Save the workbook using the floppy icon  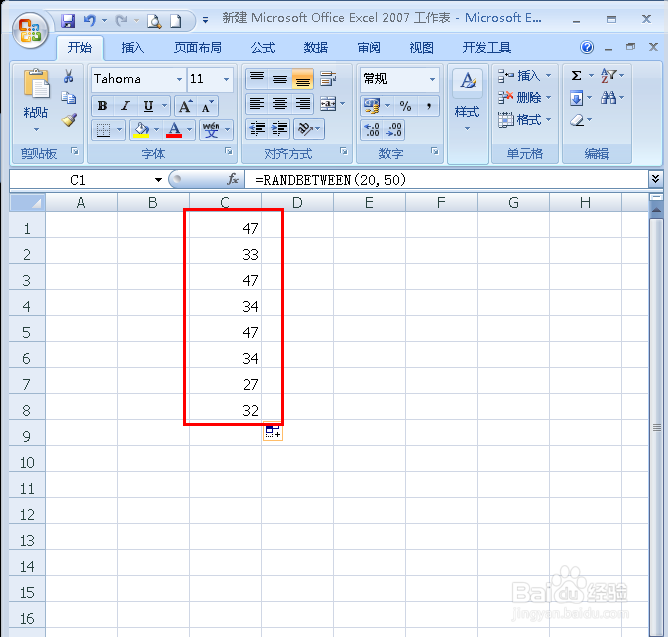tap(68, 20)
